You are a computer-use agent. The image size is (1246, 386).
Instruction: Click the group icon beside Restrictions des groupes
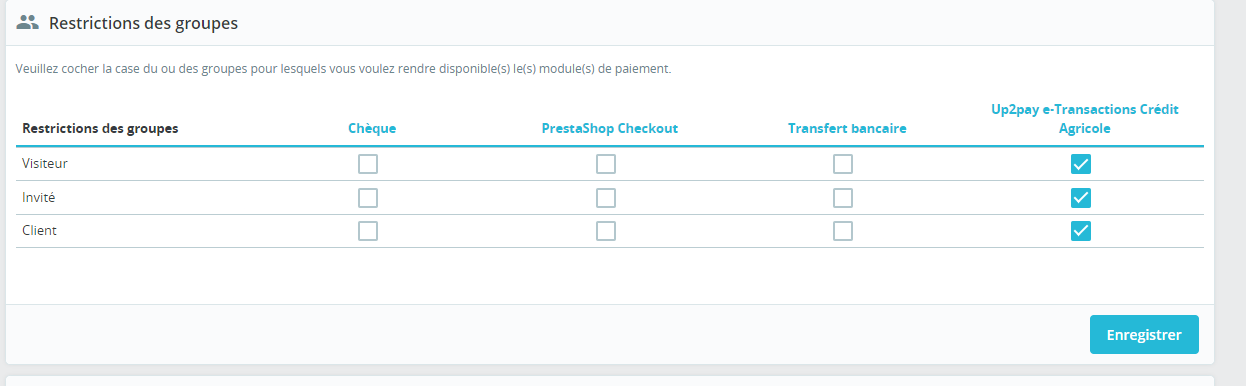pos(28,21)
